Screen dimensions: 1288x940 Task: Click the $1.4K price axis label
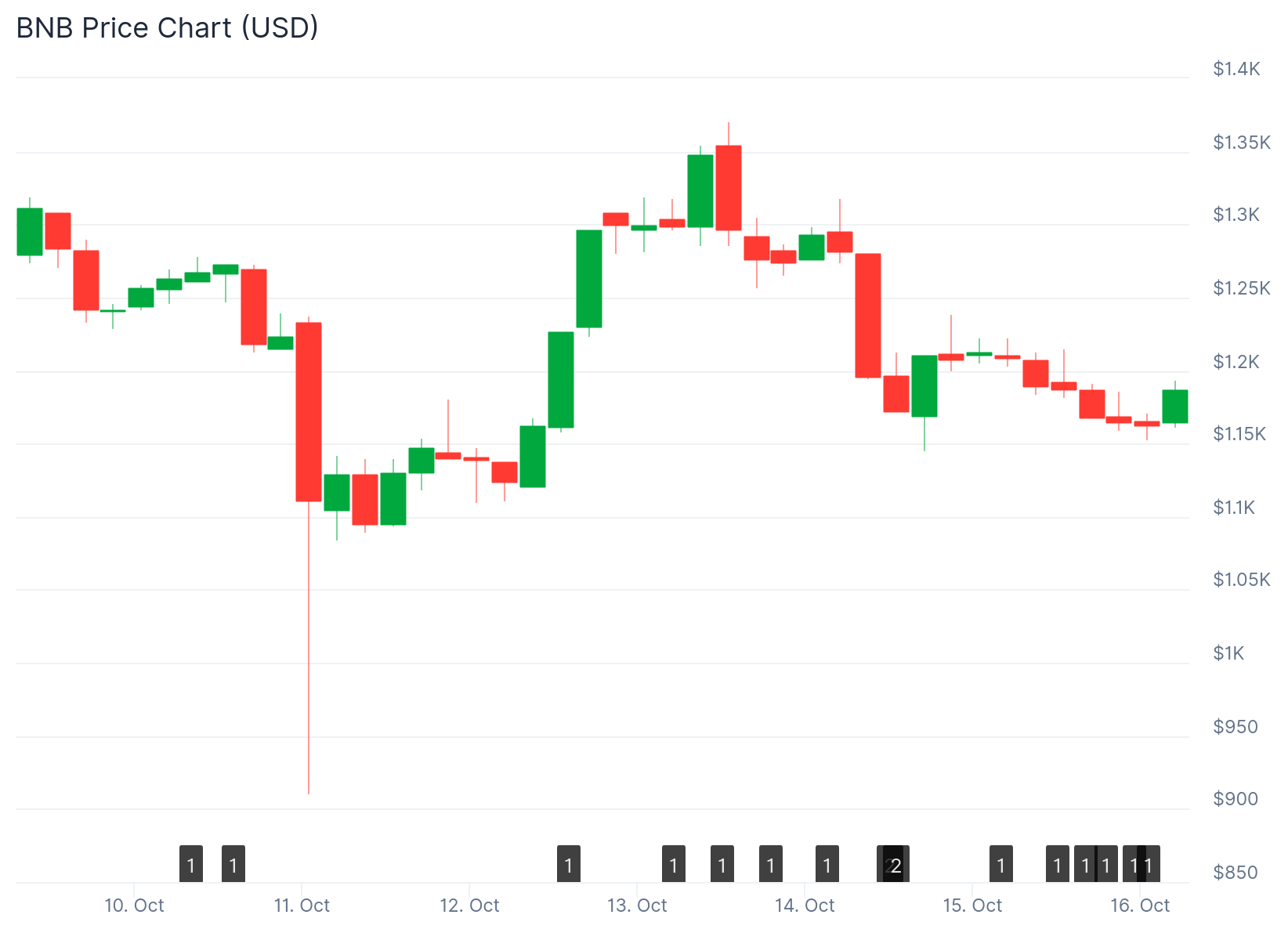pos(1236,69)
